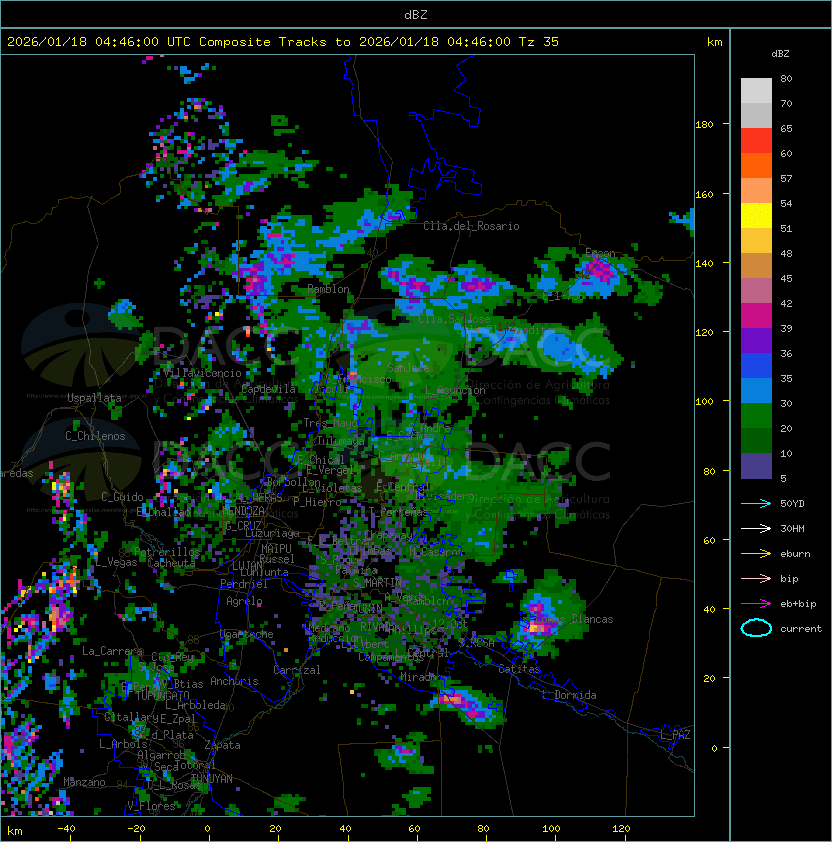Select the purple 36-39 dBZ swatch
This screenshot has width=832, height=842.
coord(756,340)
